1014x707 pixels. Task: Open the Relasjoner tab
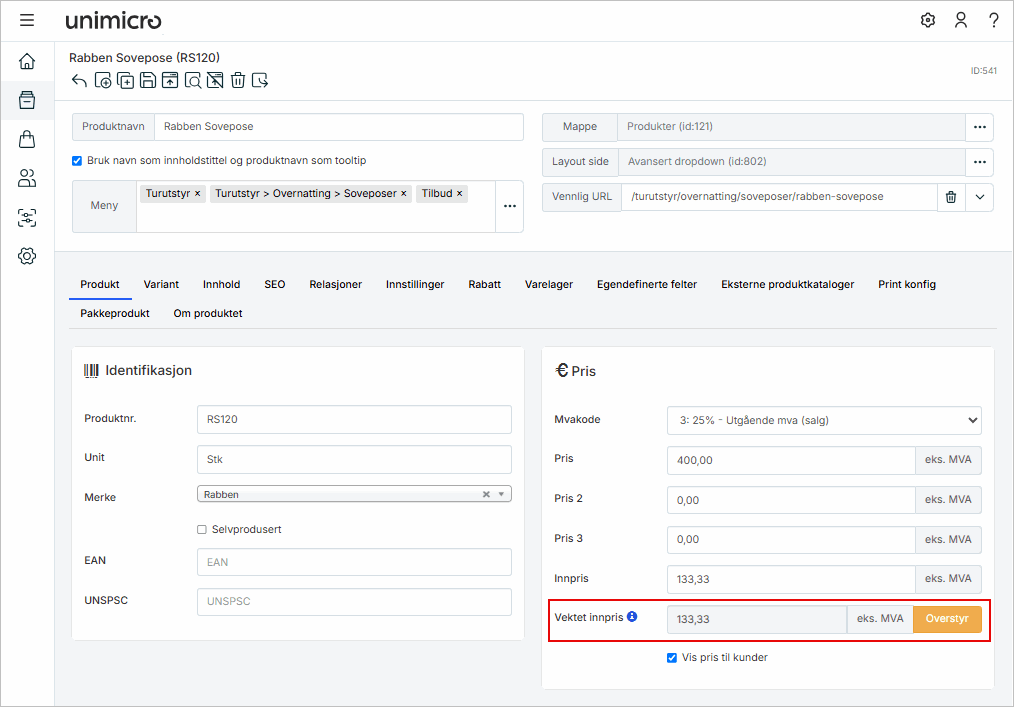point(336,285)
